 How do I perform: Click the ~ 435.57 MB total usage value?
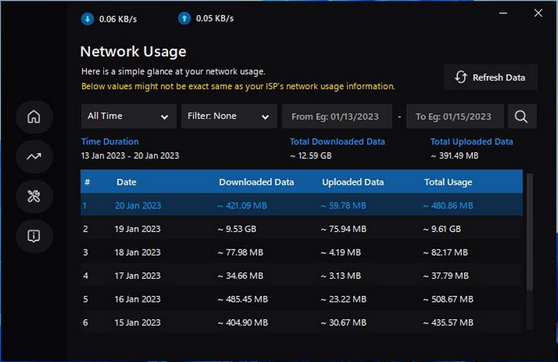[x=448, y=322]
